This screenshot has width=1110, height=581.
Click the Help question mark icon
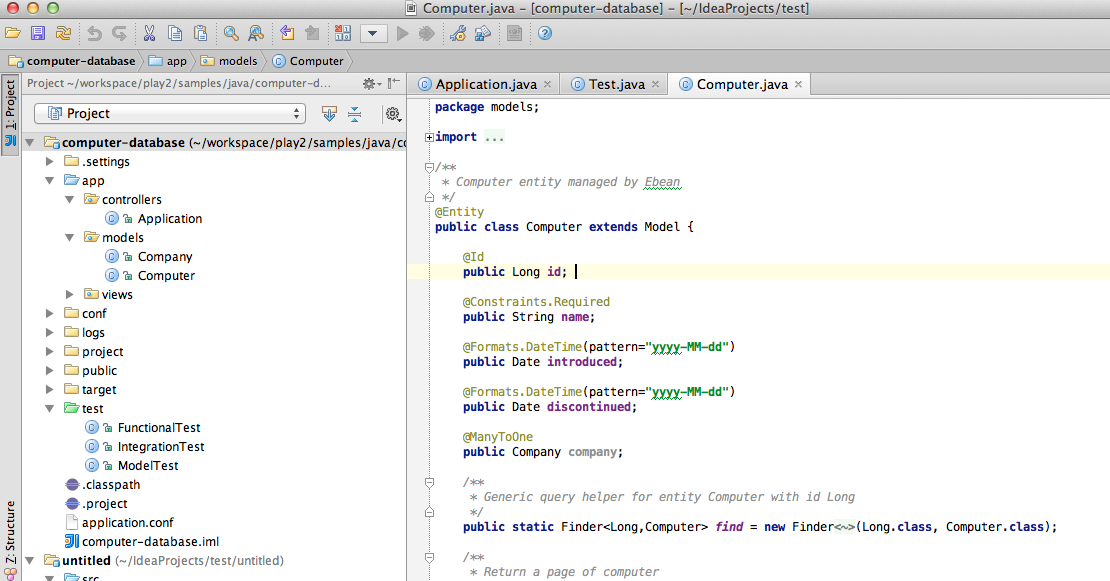(545, 33)
